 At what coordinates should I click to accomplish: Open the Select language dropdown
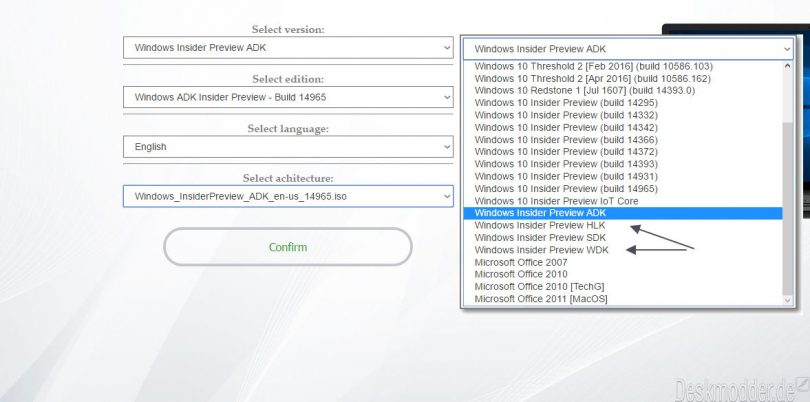pyautogui.click(x=289, y=146)
